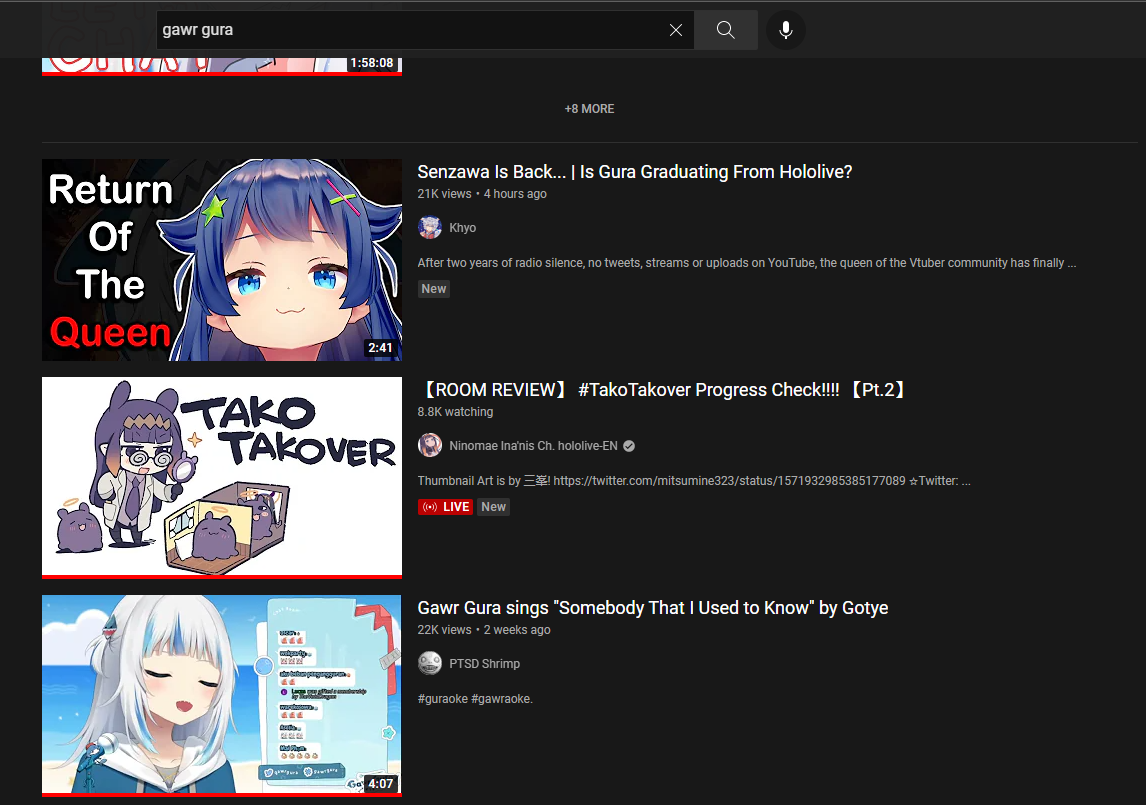
Task: Click the '22K views • 2 weeks ago' text
Action: (484, 630)
